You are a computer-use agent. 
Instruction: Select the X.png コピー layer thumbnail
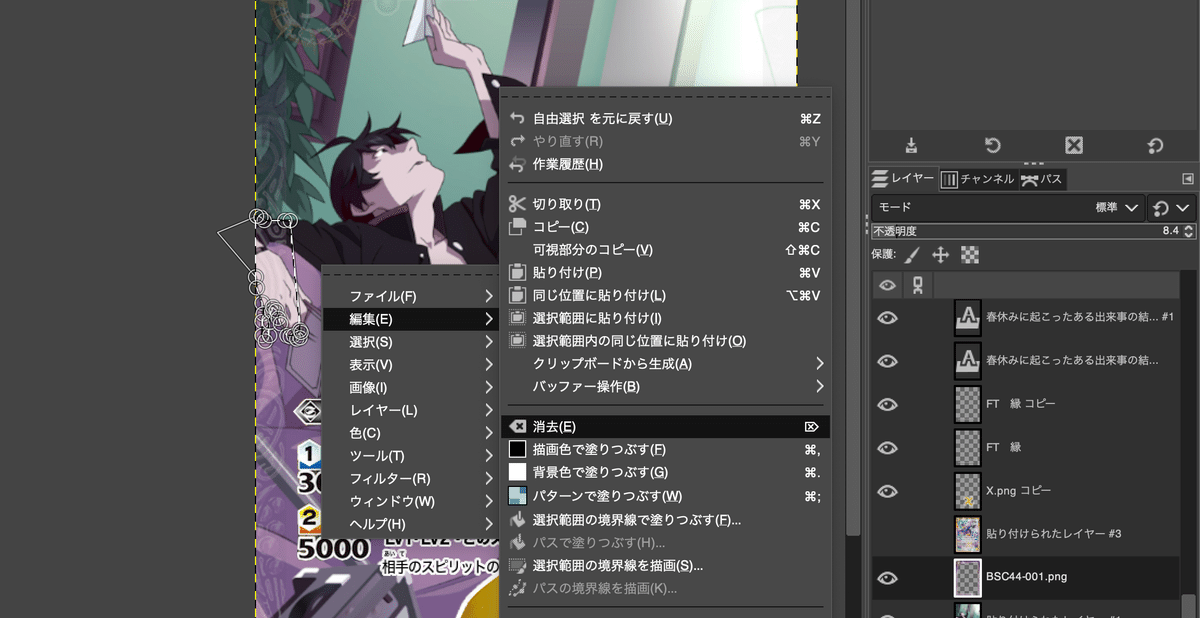pyautogui.click(x=968, y=491)
